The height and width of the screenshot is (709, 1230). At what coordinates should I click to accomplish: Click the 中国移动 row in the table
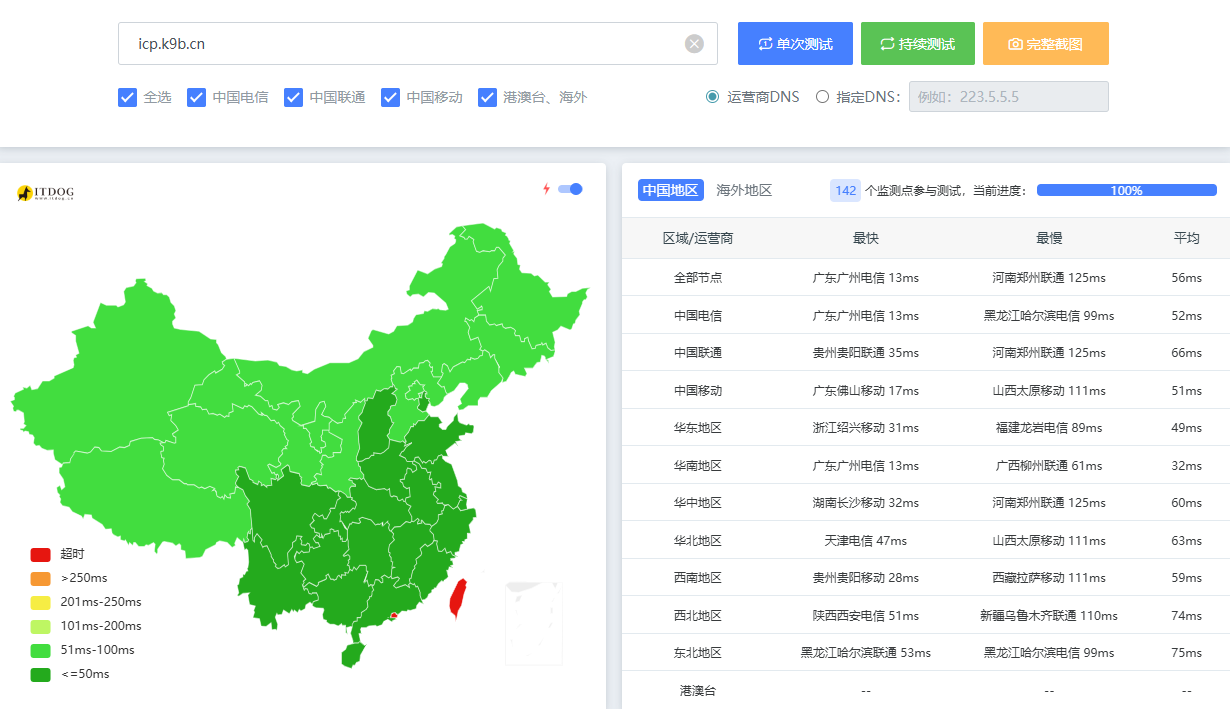click(926, 390)
